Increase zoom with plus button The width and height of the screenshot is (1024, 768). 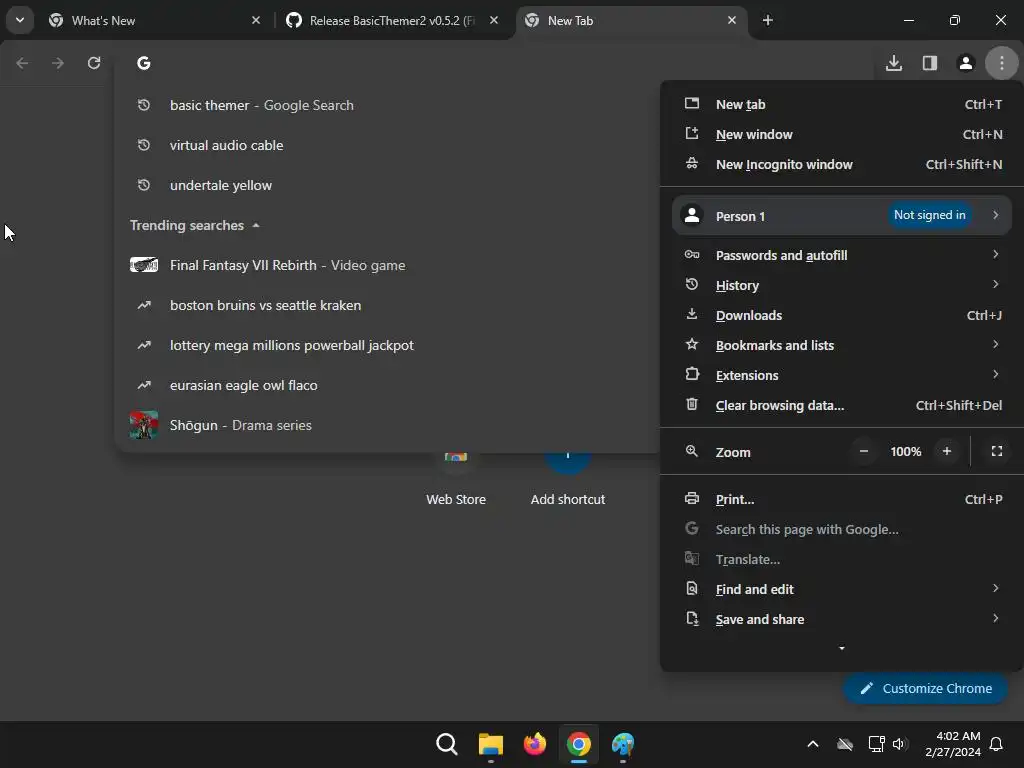[x=946, y=451]
